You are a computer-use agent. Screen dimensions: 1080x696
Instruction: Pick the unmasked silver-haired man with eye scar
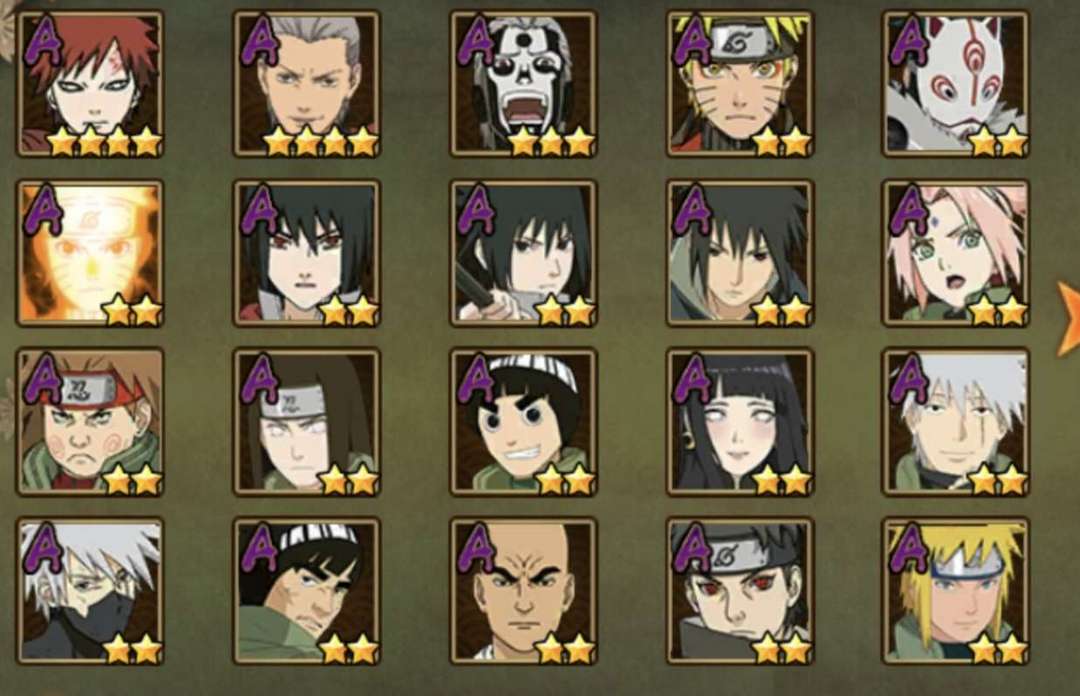click(956, 422)
